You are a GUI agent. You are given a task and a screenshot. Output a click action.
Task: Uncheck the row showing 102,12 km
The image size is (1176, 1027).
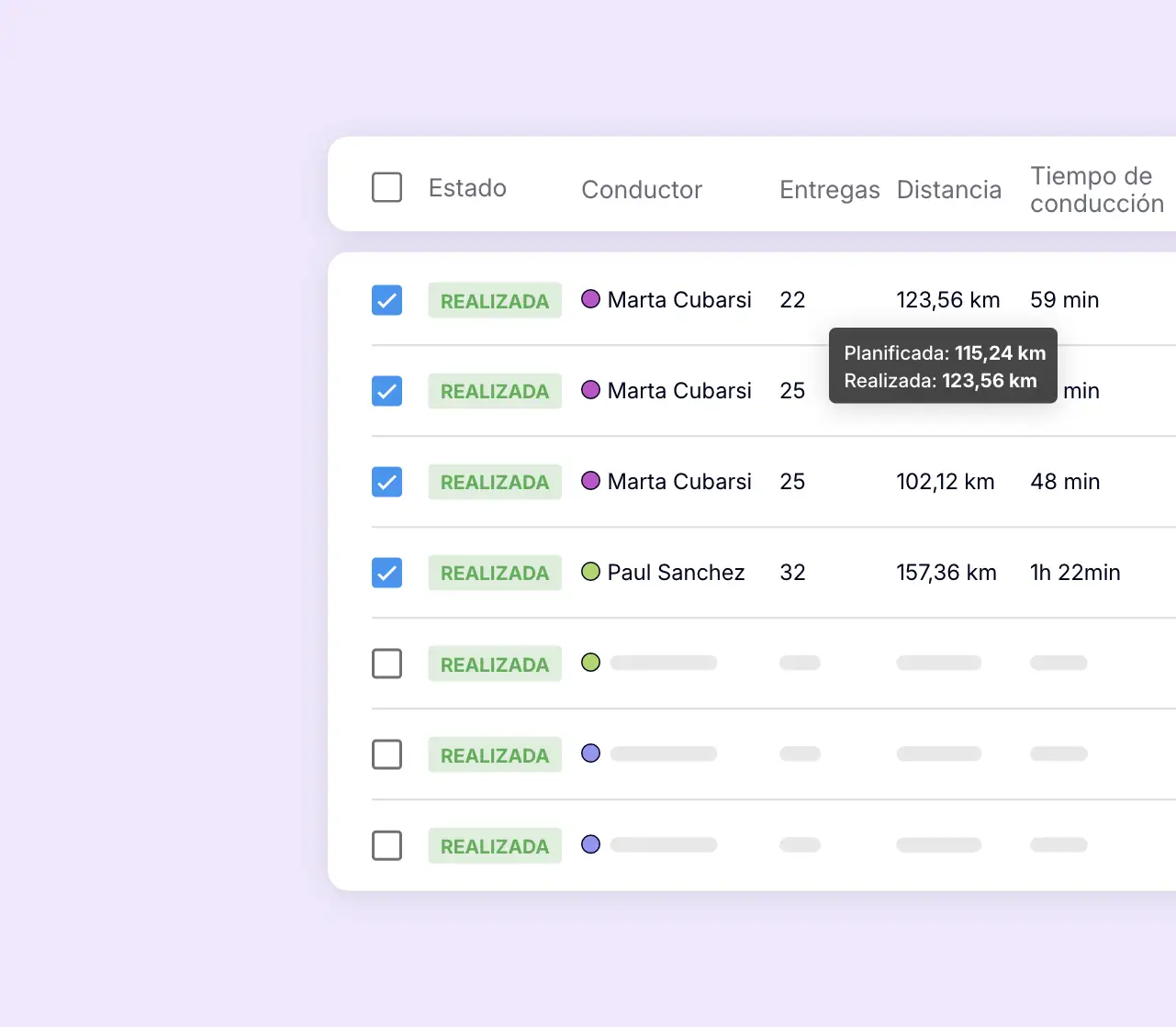386,482
